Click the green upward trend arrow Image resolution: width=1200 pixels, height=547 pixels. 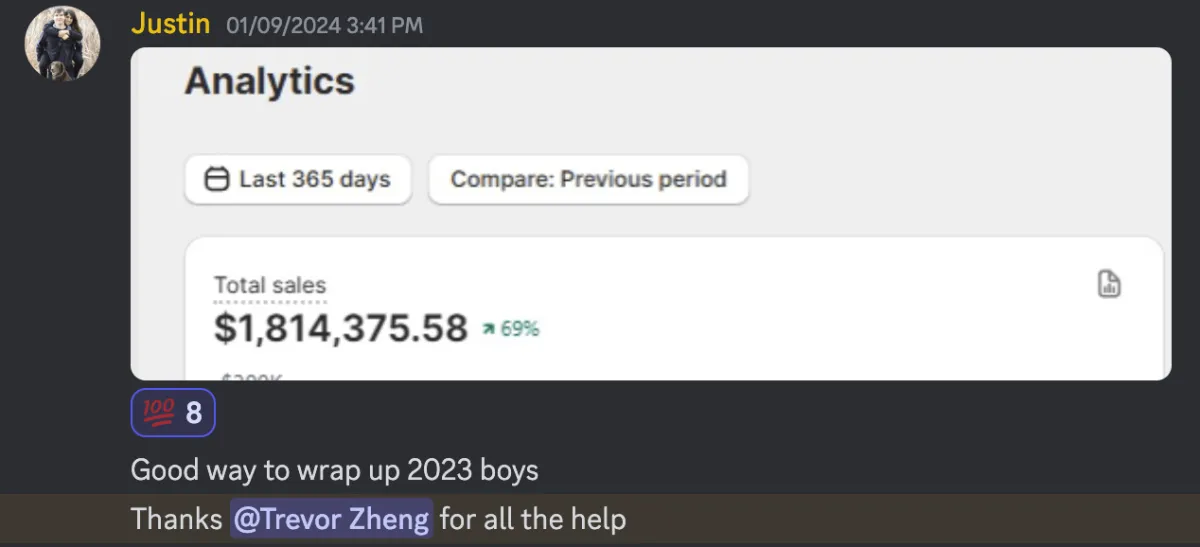[488, 329]
